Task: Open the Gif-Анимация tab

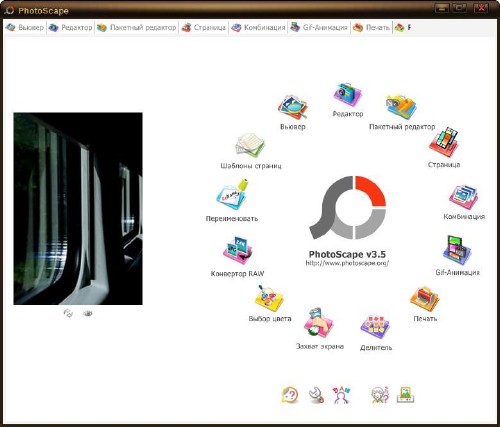Action: tap(319, 28)
